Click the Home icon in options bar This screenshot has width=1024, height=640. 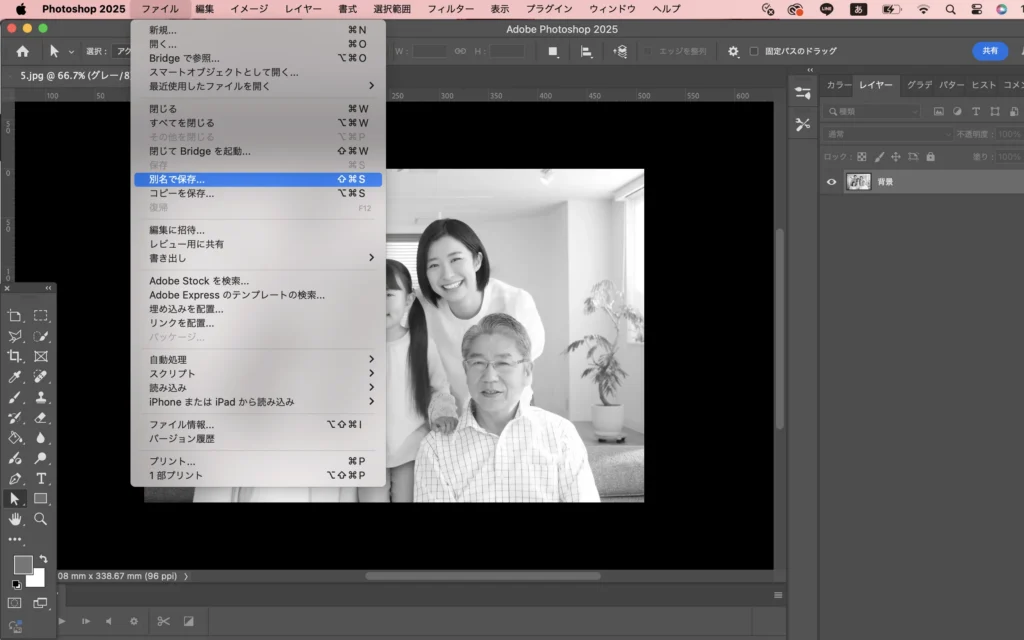tap(22, 51)
